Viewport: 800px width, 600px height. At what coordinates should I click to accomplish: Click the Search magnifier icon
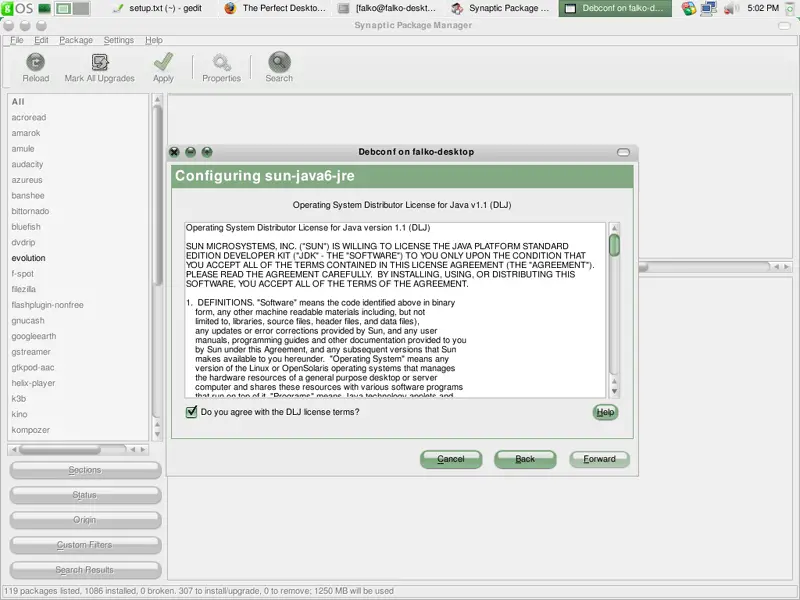[279, 62]
